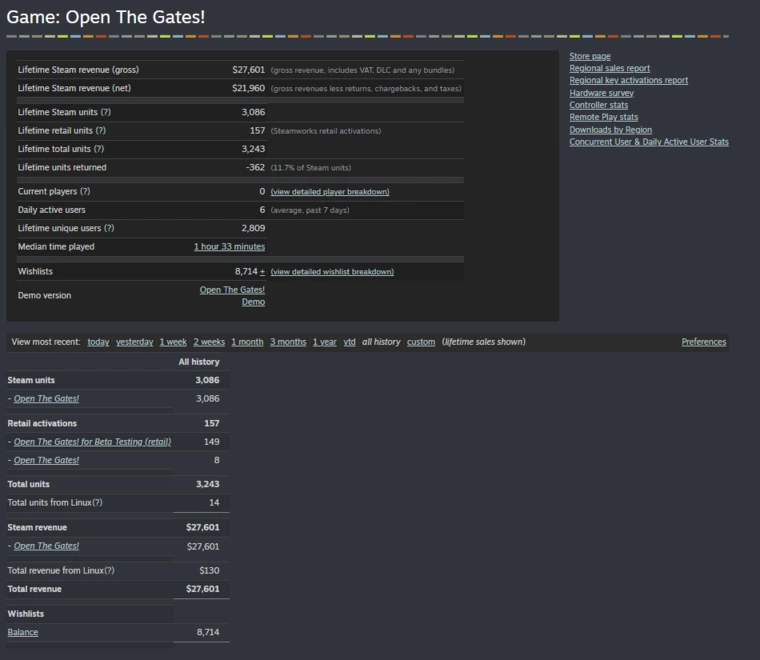The image size is (760, 660).
Task: Select the 2 weeks time range
Action: point(209,342)
